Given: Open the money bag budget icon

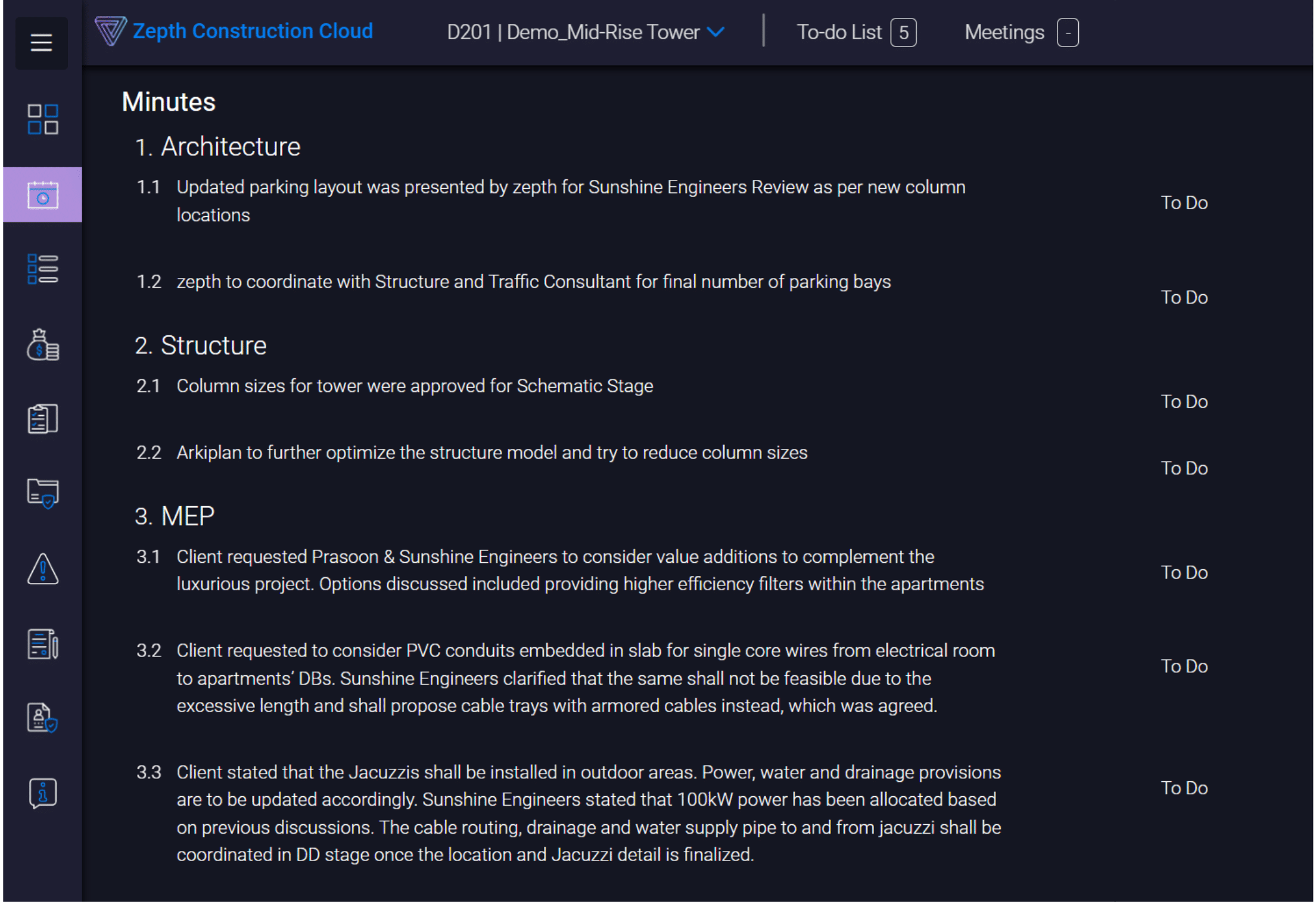Looking at the screenshot, I should [x=43, y=345].
